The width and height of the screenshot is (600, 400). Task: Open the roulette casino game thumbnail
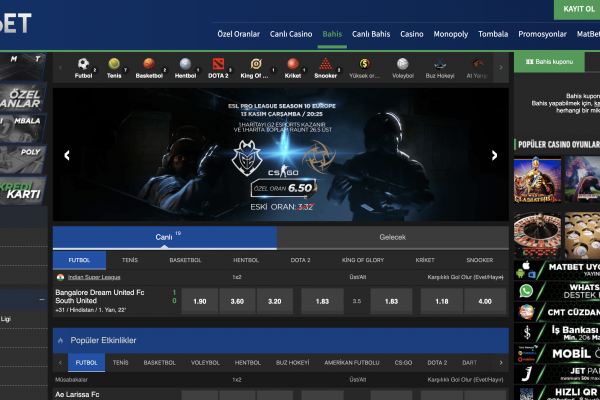(537, 235)
